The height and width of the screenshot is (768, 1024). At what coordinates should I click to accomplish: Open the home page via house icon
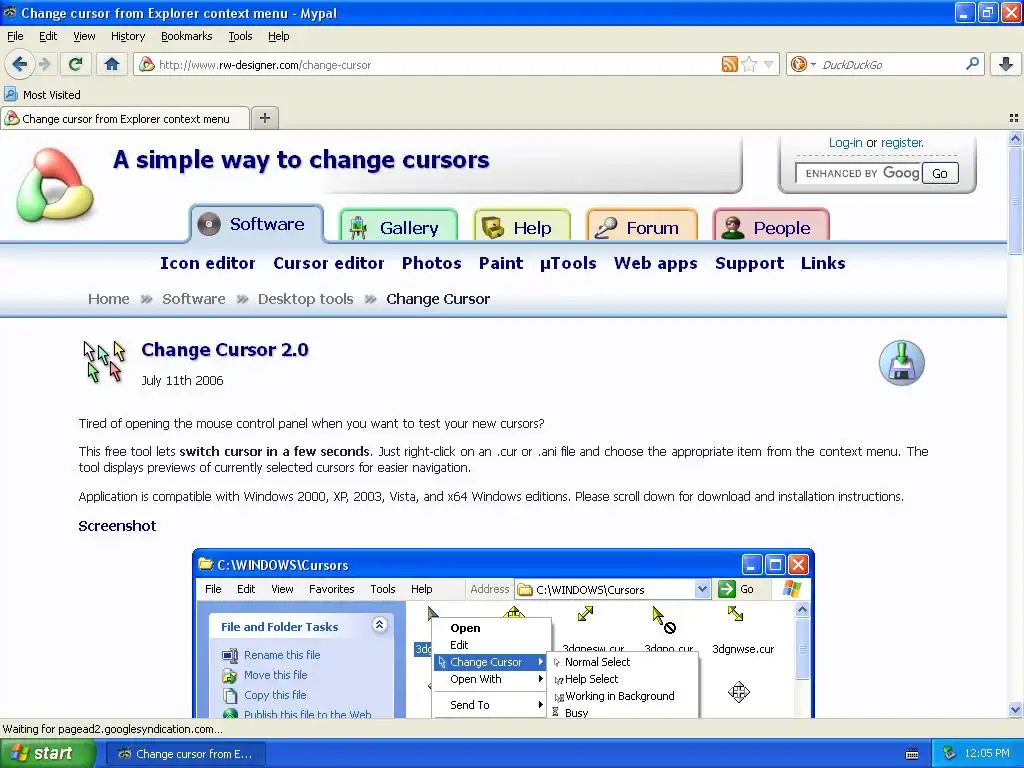tap(112, 64)
